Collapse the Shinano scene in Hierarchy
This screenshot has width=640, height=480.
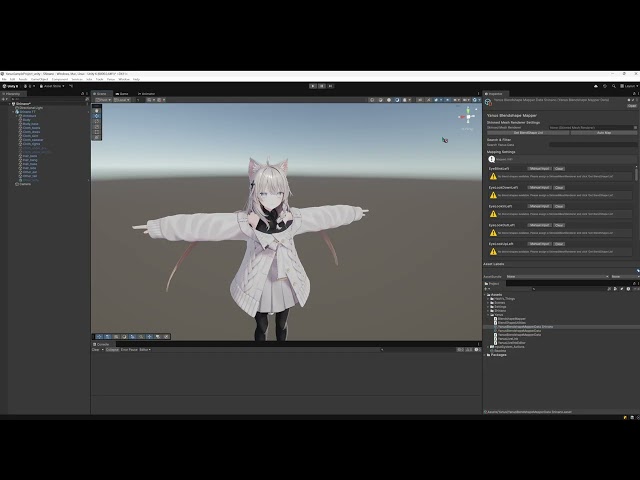click(x=10, y=104)
